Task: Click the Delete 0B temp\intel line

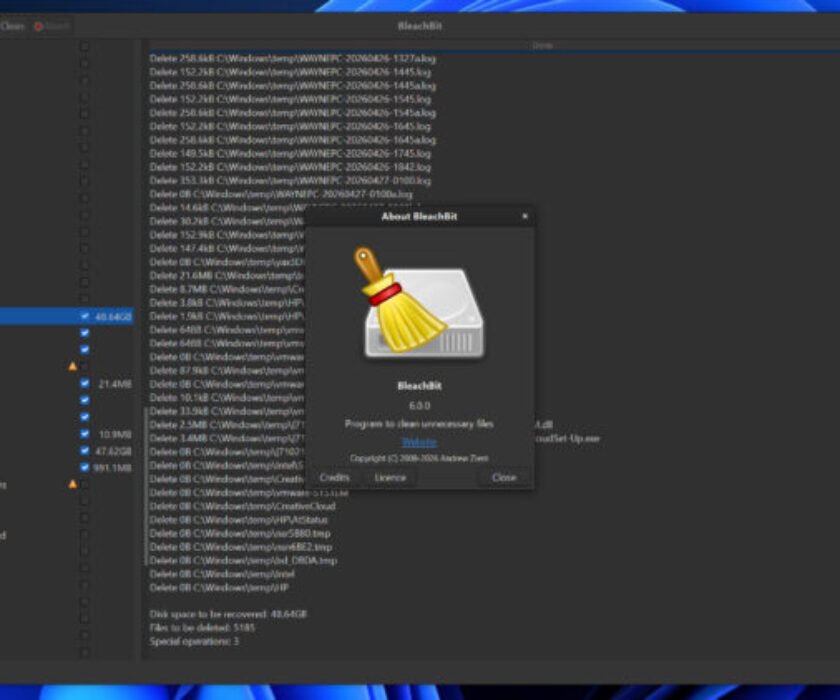Action: pyautogui.click(x=222, y=574)
